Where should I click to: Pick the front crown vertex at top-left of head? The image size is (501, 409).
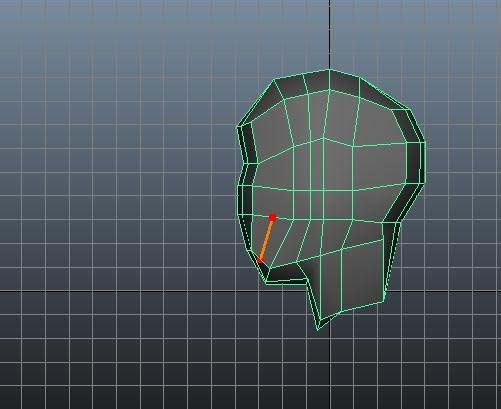point(274,79)
